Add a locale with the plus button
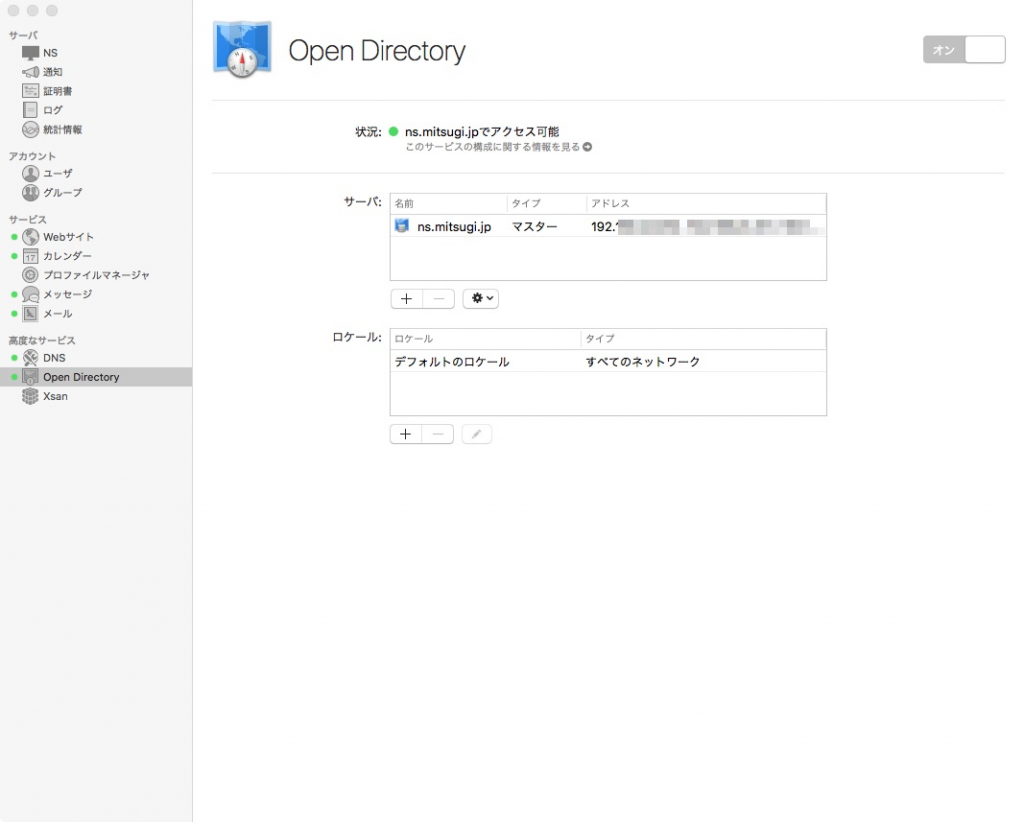 406,434
